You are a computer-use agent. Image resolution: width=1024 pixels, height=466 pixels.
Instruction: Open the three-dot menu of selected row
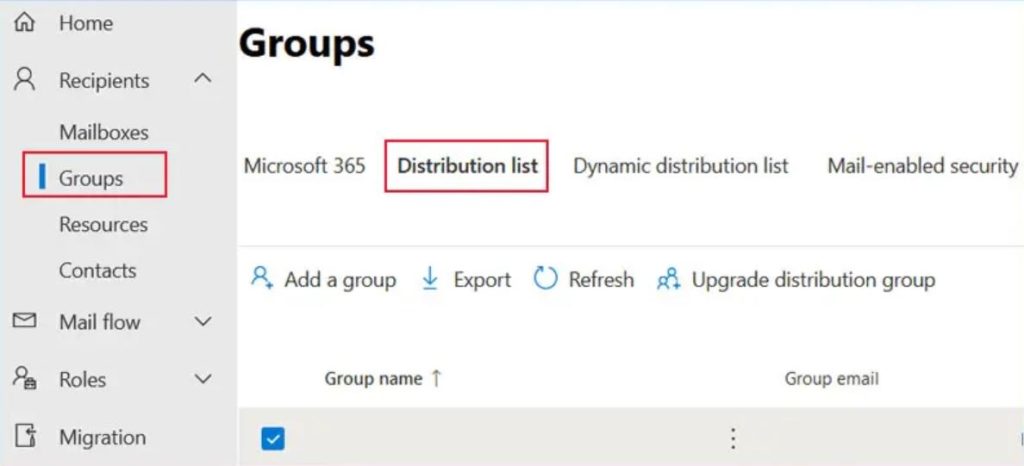pyautogui.click(x=733, y=438)
